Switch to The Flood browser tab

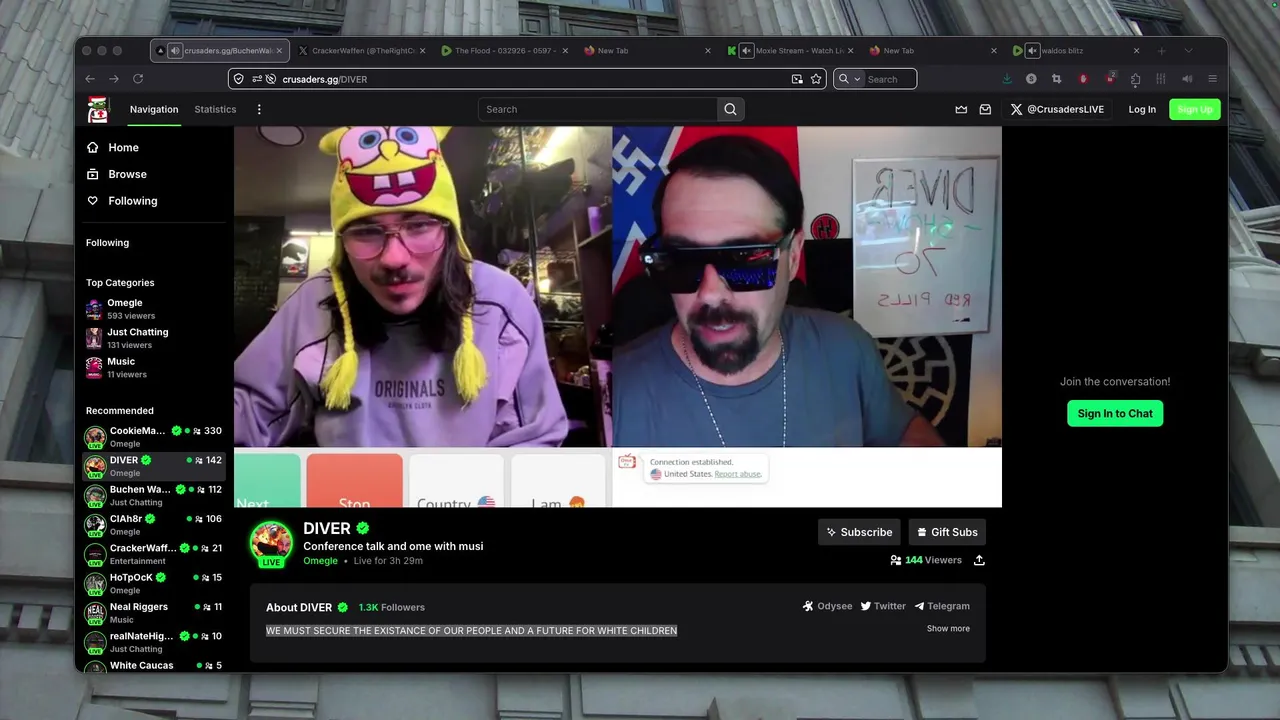coord(503,50)
